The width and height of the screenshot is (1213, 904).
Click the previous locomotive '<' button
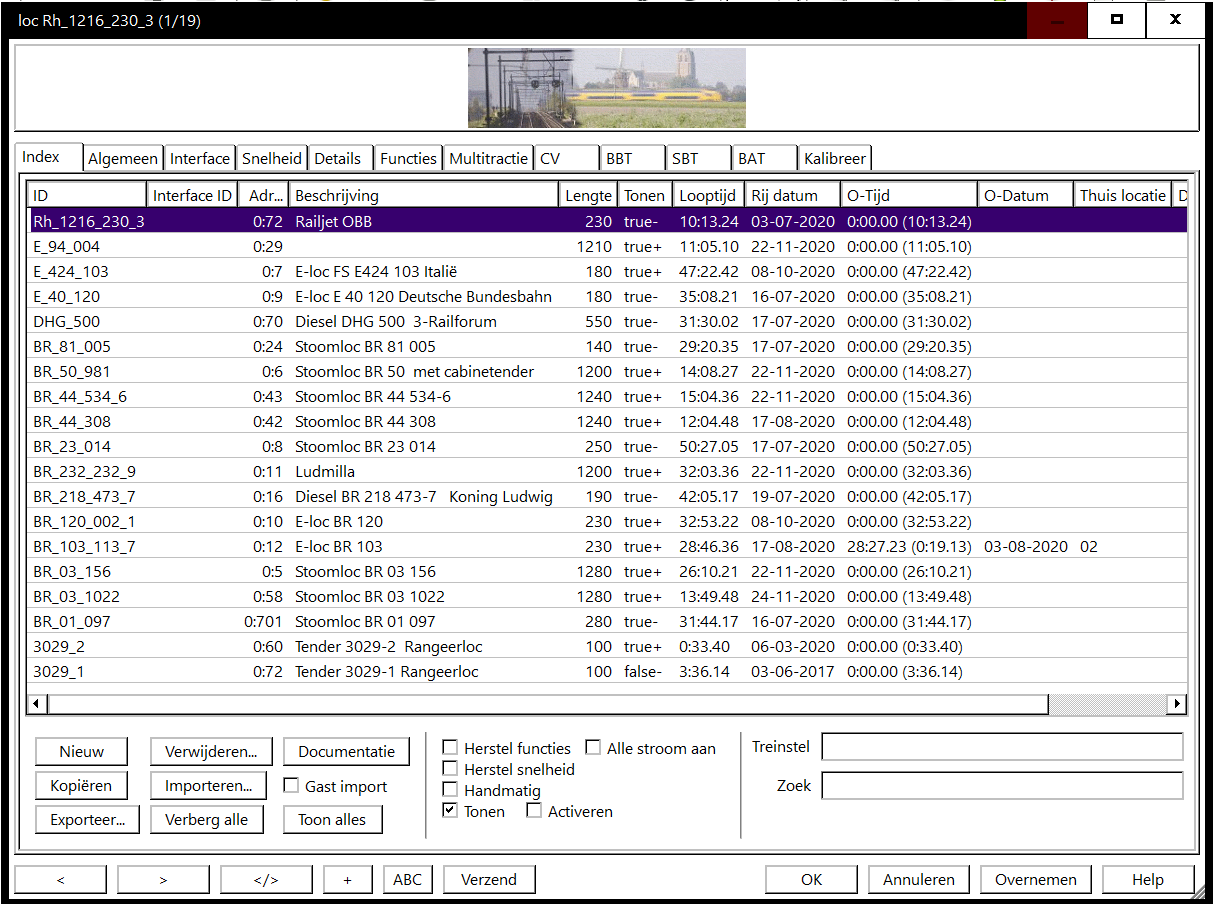pos(61,880)
